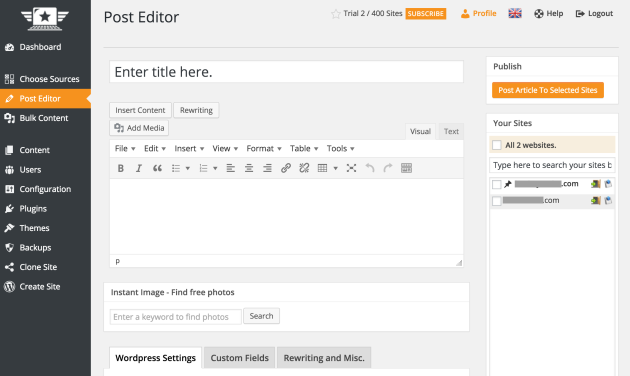
Task: Toggle fullscreen editor mode
Action: pyautogui.click(x=351, y=168)
